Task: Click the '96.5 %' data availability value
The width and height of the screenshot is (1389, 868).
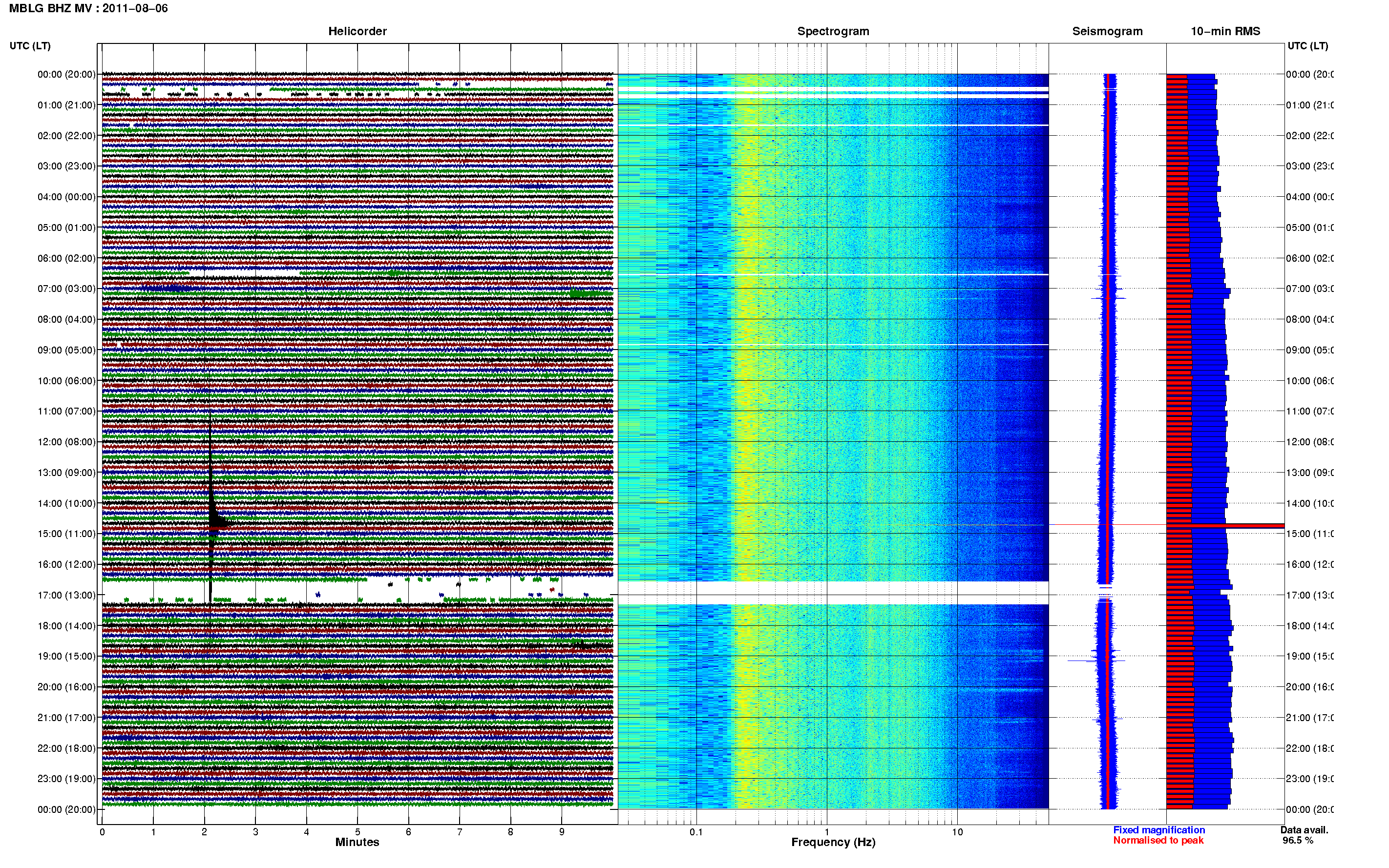Action: click(x=1298, y=841)
